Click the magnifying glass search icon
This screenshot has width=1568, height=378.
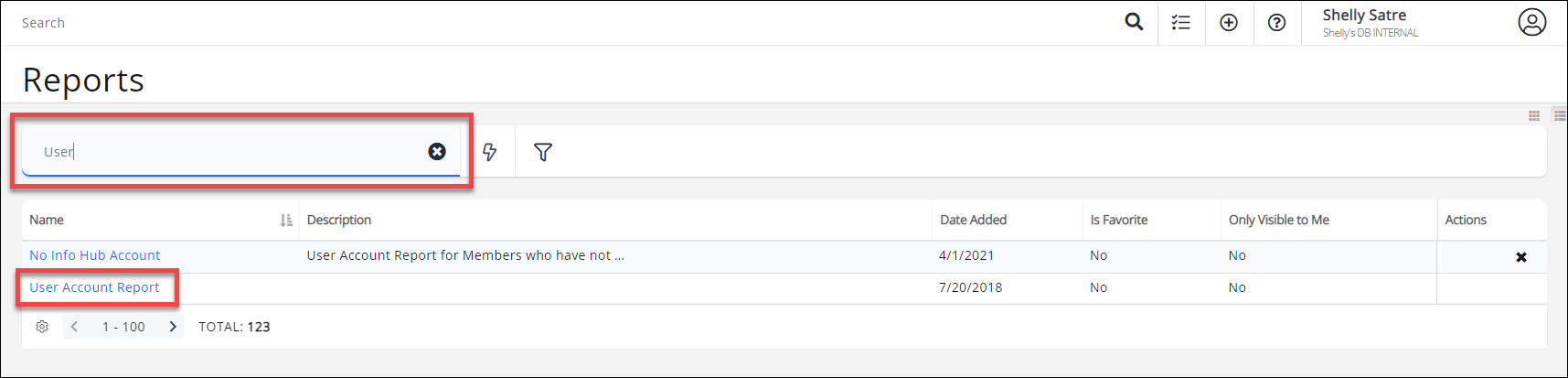1134,22
